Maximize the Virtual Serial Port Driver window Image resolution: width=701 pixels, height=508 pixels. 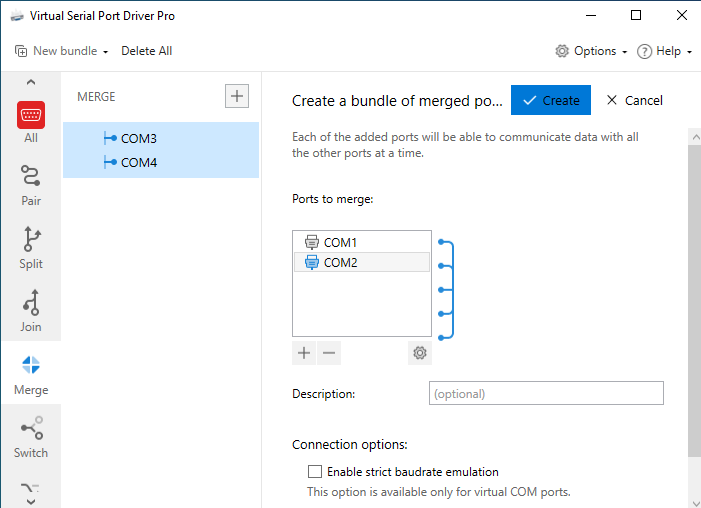636,15
